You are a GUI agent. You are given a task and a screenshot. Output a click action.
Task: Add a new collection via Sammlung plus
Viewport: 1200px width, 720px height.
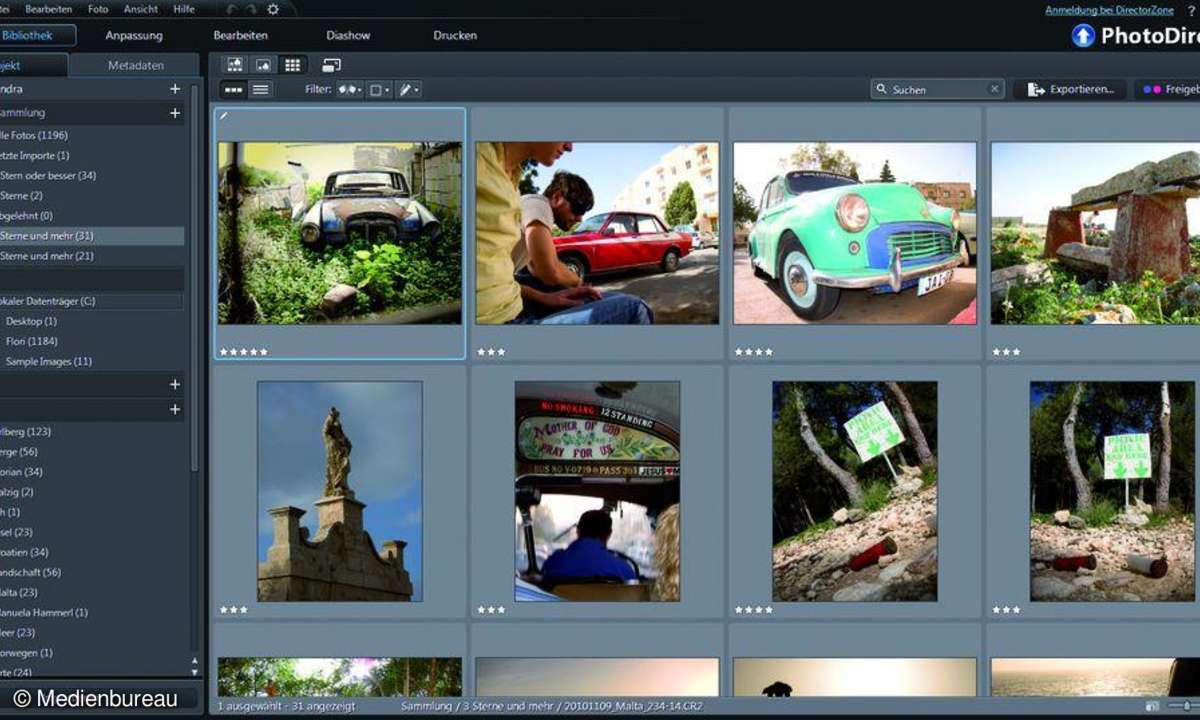click(175, 113)
